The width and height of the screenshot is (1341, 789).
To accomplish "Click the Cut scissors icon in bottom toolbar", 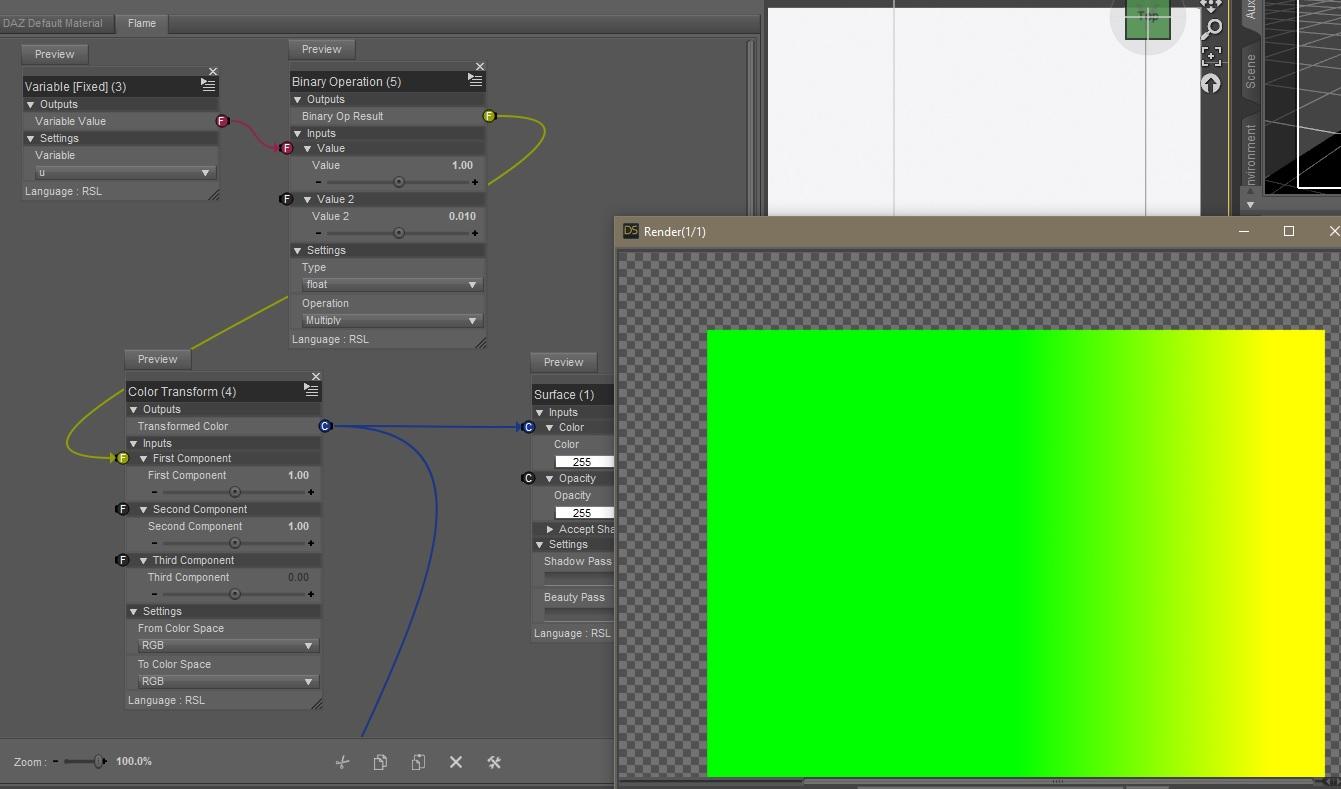I will [342, 762].
